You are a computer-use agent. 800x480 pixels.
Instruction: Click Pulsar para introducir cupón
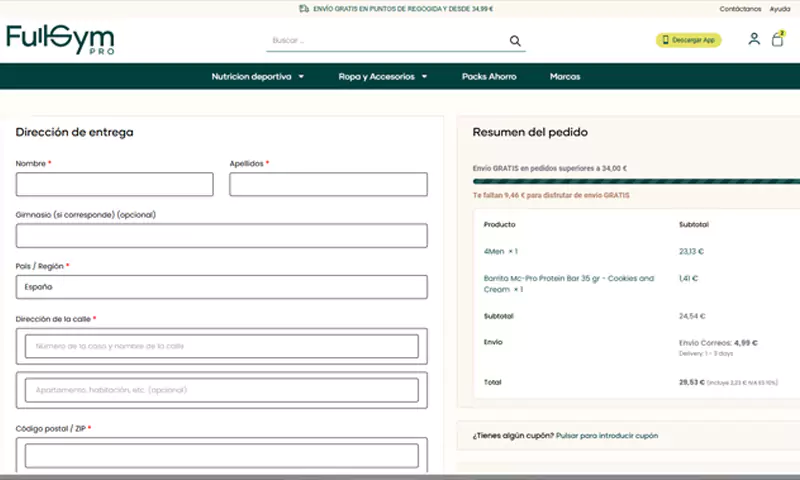(607, 436)
